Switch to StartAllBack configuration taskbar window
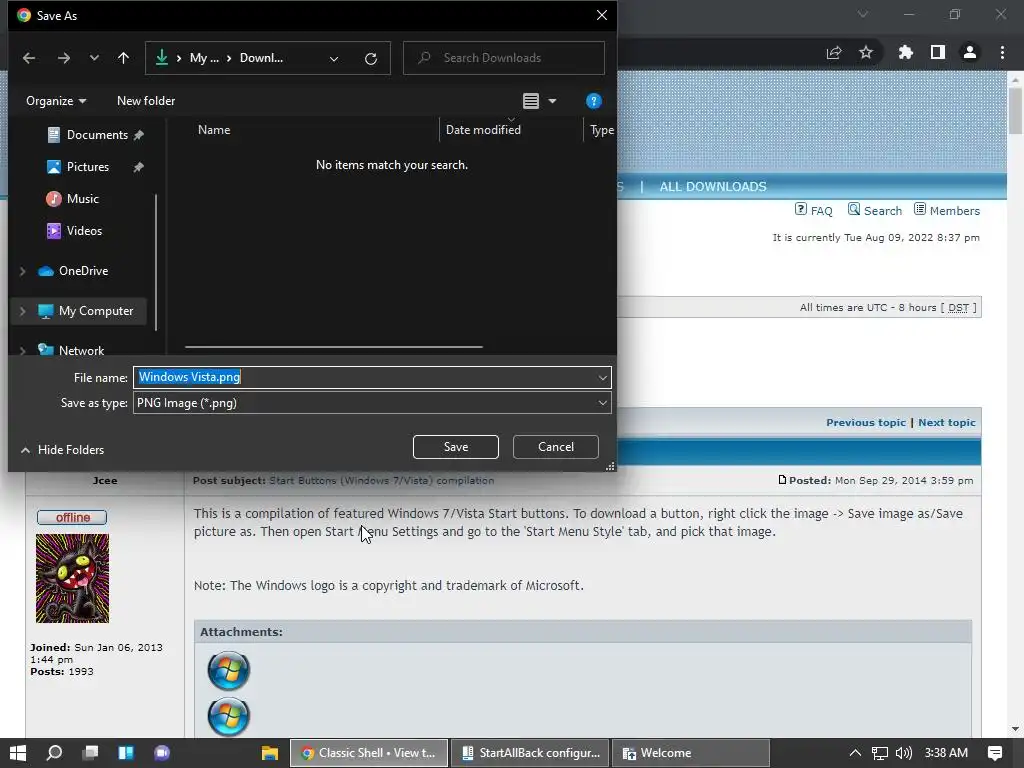The height and width of the screenshot is (768, 1024). 530,753
